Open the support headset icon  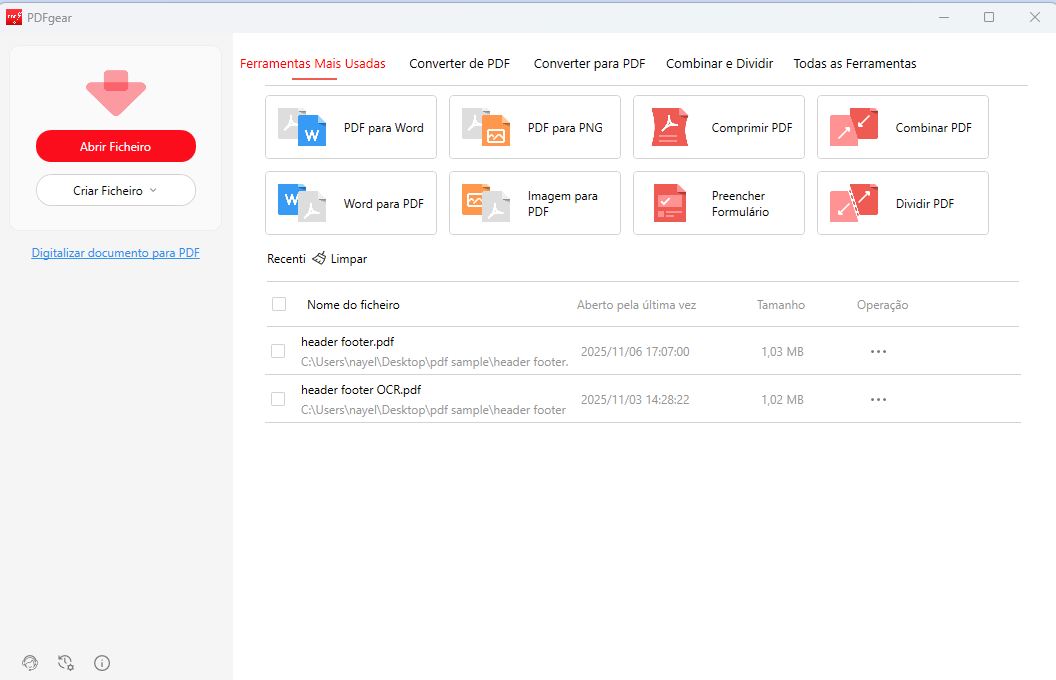pos(30,662)
